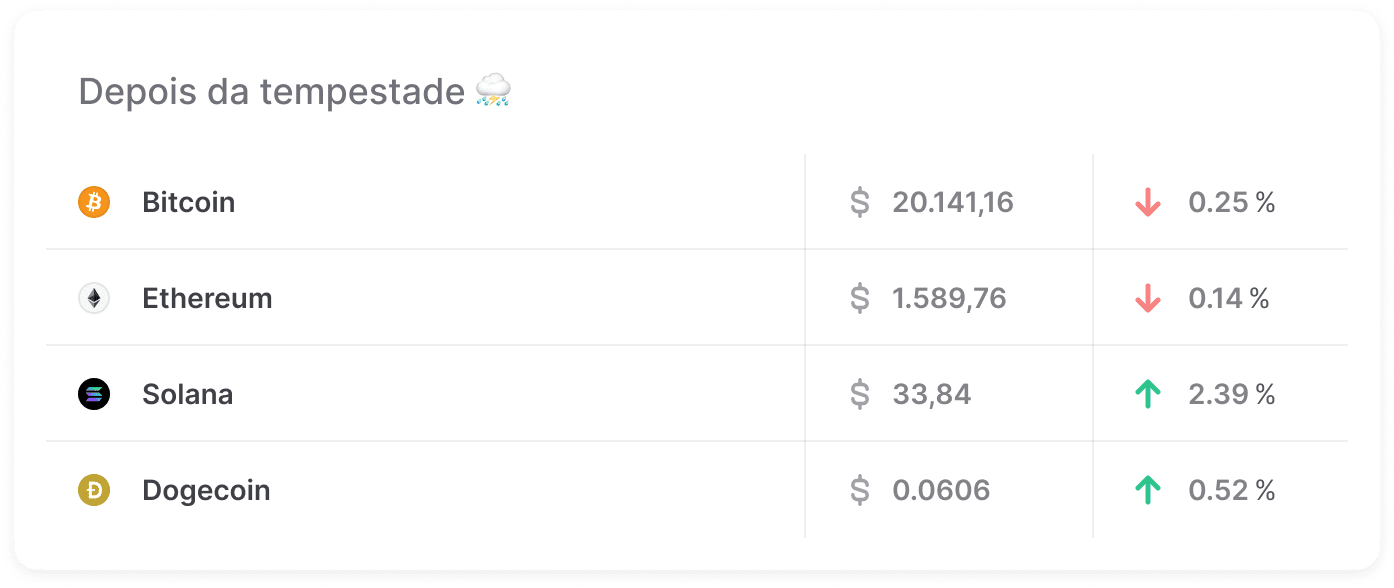Screen dimensions: 1394x588
Task: Select the Ethereum diamond icon
Action: [x=93, y=297]
